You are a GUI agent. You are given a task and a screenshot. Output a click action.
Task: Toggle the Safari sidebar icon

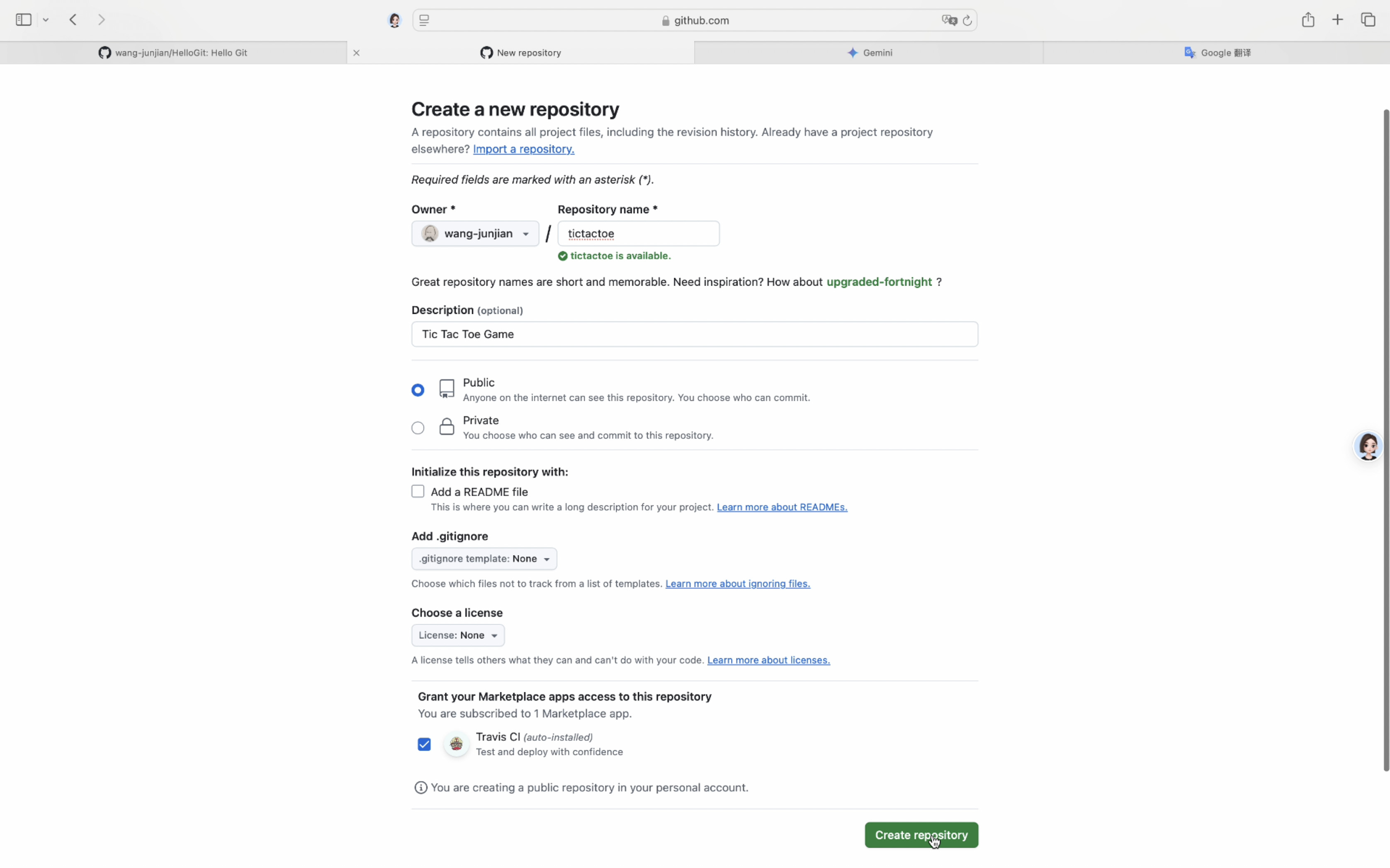point(24,20)
